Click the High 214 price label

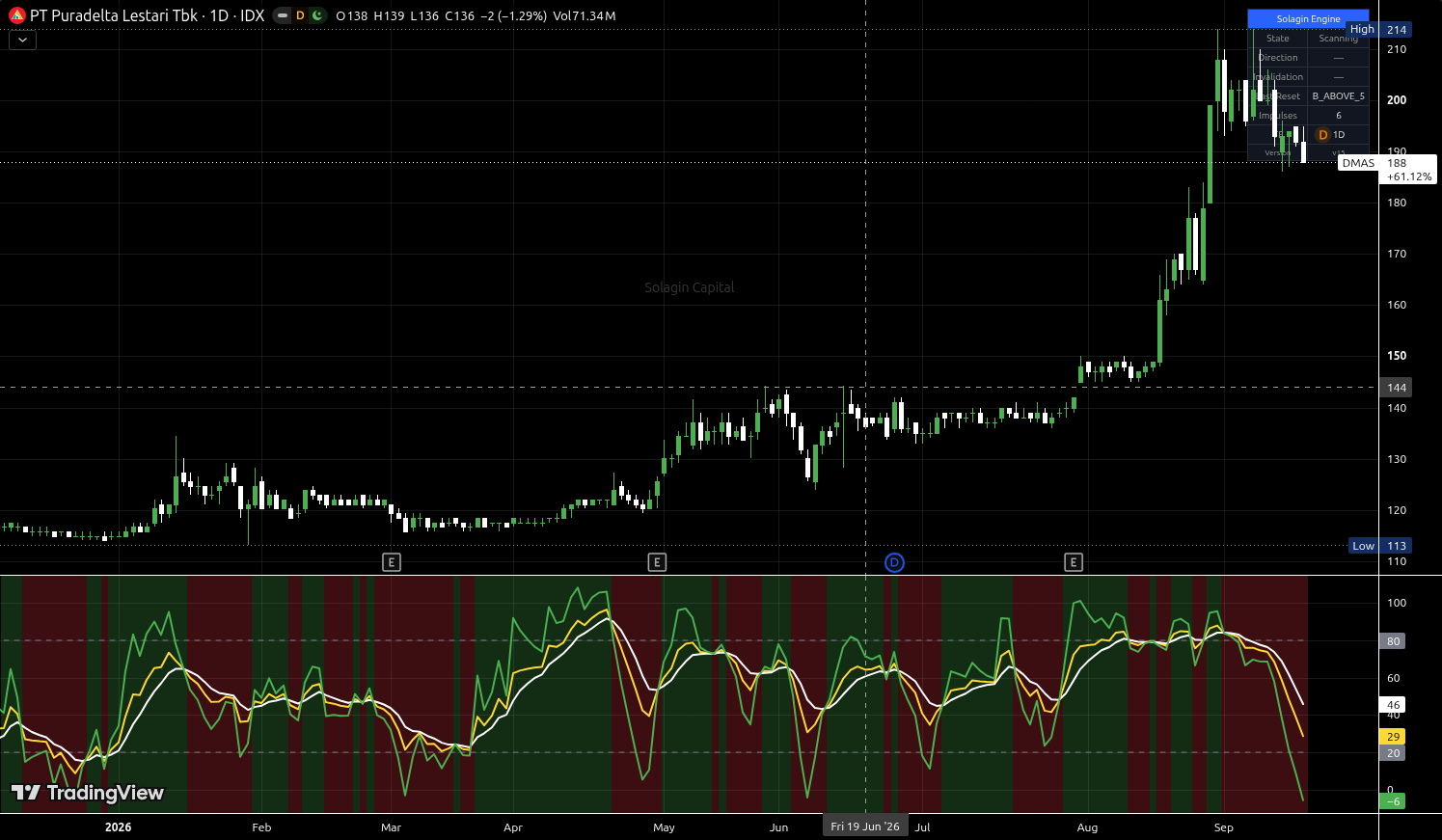tap(1379, 30)
